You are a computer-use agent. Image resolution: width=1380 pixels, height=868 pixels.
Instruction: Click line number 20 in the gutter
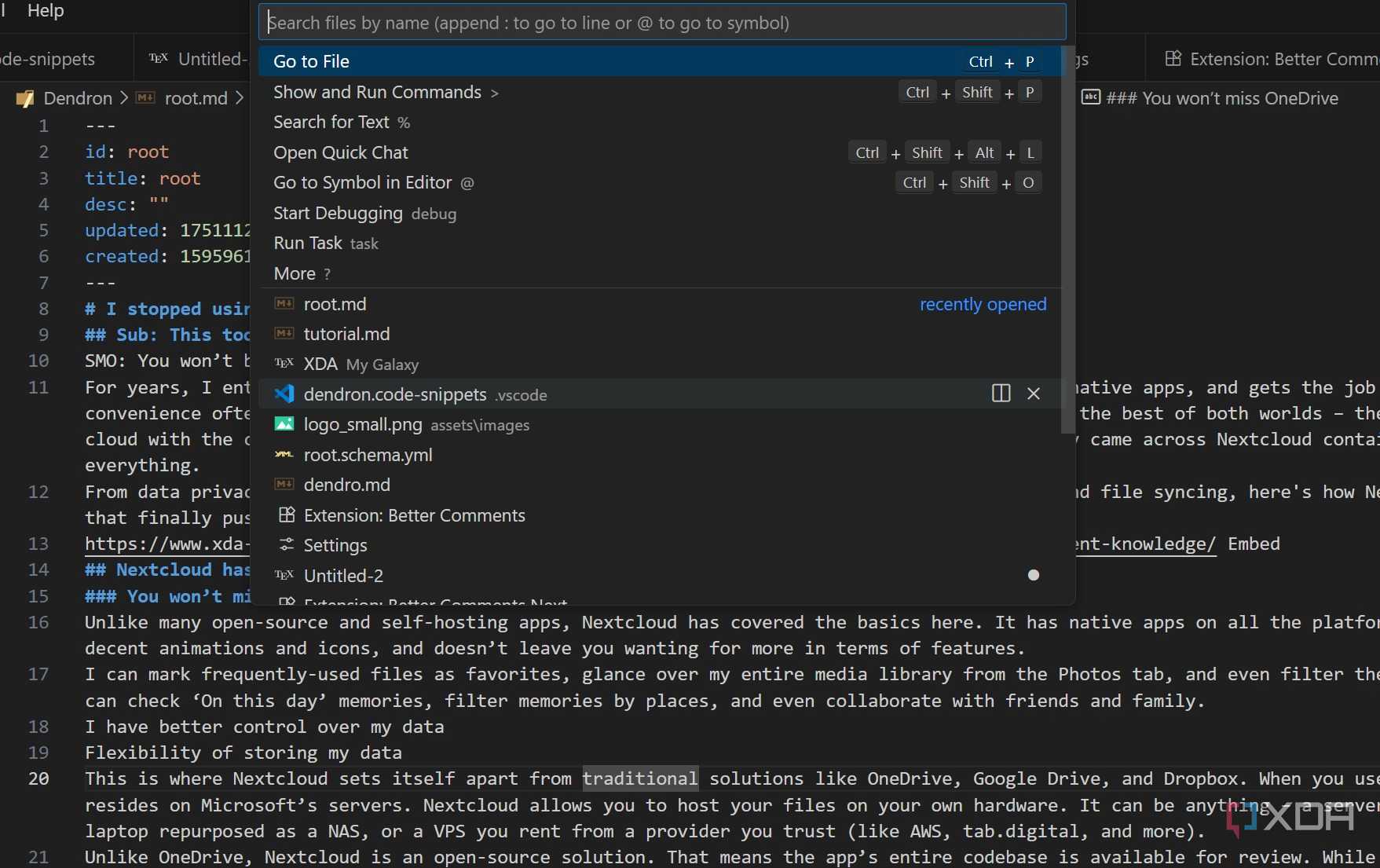(x=38, y=778)
